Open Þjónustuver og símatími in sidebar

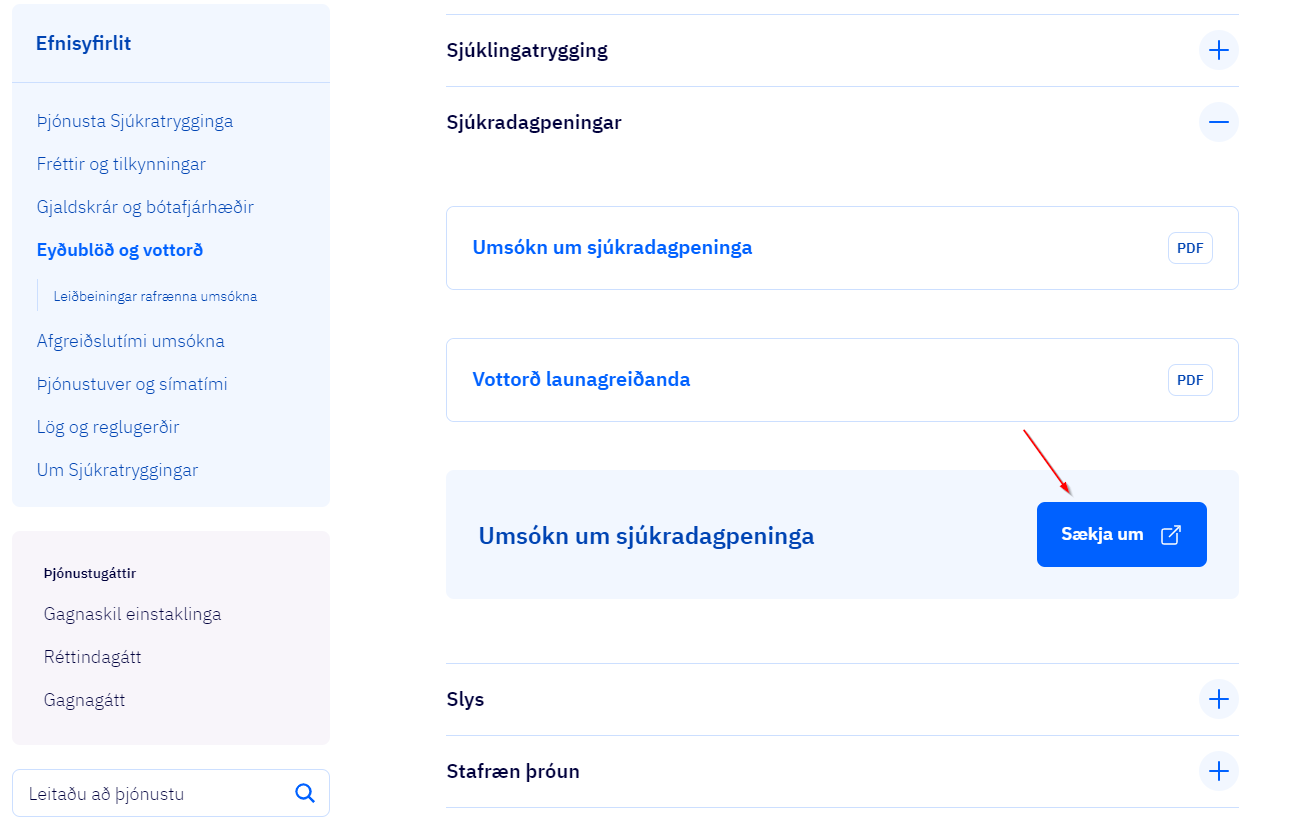(x=132, y=384)
